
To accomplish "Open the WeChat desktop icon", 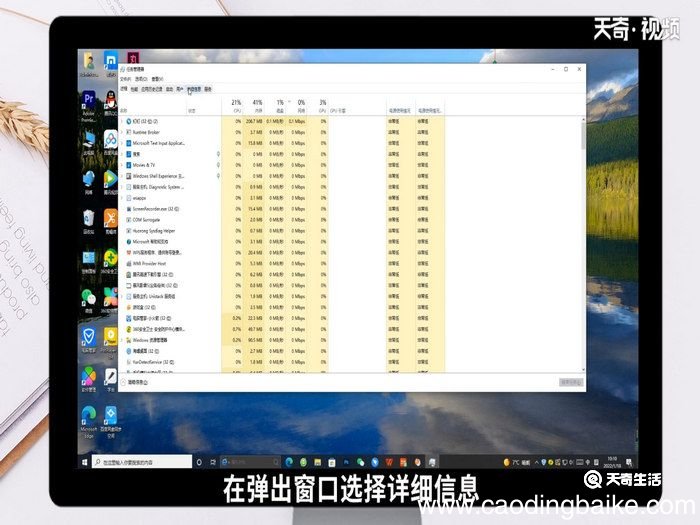I will pos(88,300).
